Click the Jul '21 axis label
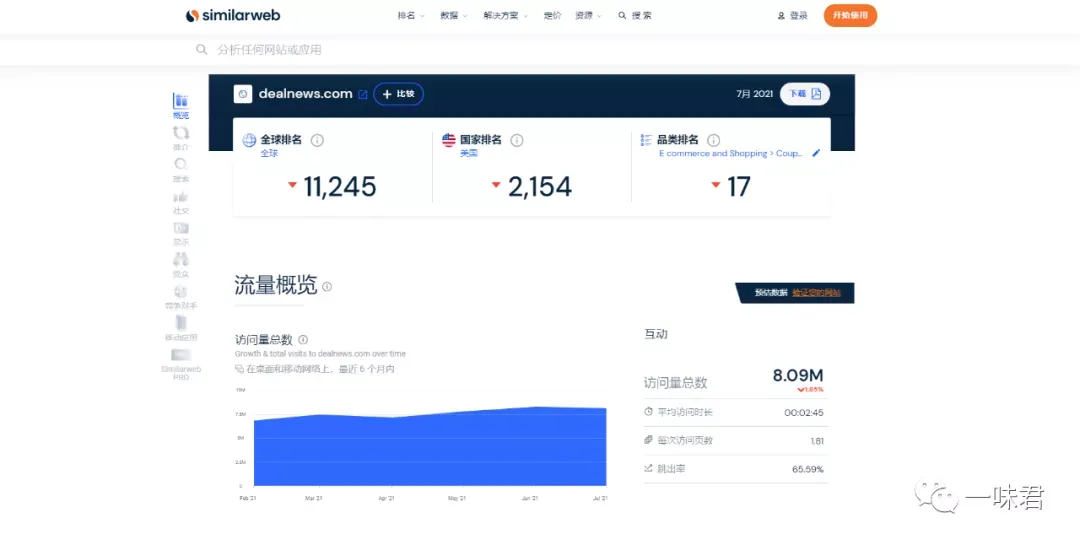The height and width of the screenshot is (545, 1080). 600,498
